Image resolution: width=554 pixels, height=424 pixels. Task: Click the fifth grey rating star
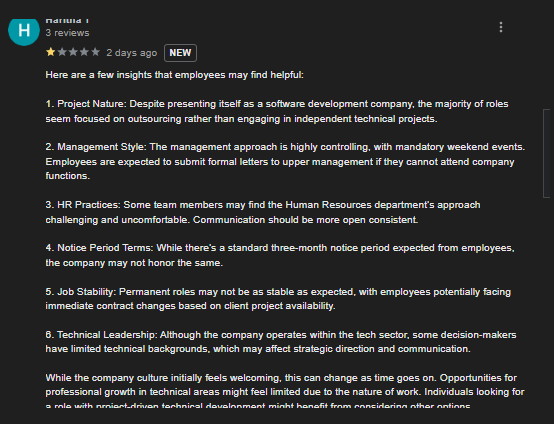pos(95,52)
